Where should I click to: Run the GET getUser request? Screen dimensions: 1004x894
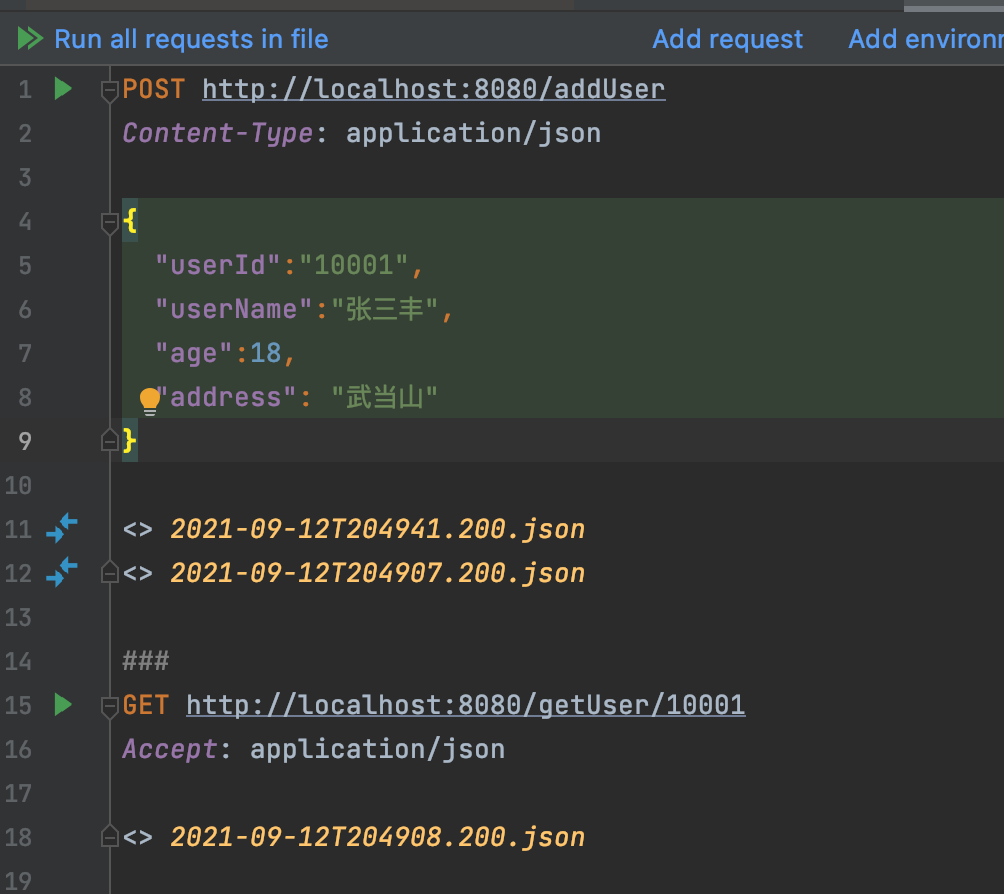click(63, 705)
